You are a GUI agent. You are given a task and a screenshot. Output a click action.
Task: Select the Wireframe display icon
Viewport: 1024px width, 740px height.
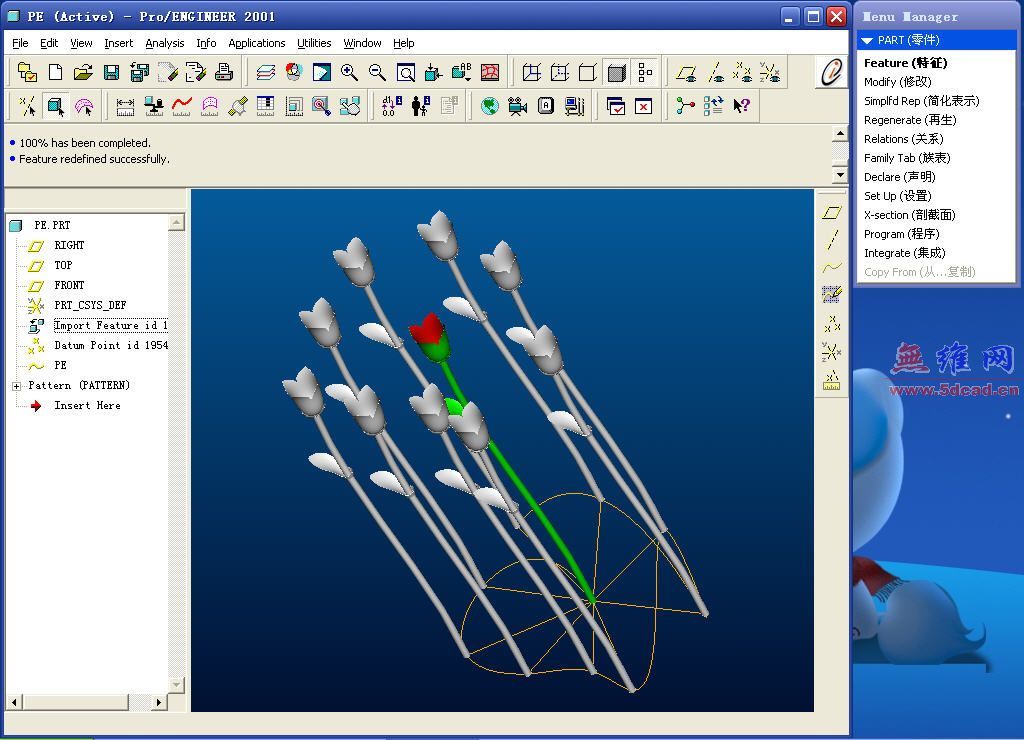(532, 73)
